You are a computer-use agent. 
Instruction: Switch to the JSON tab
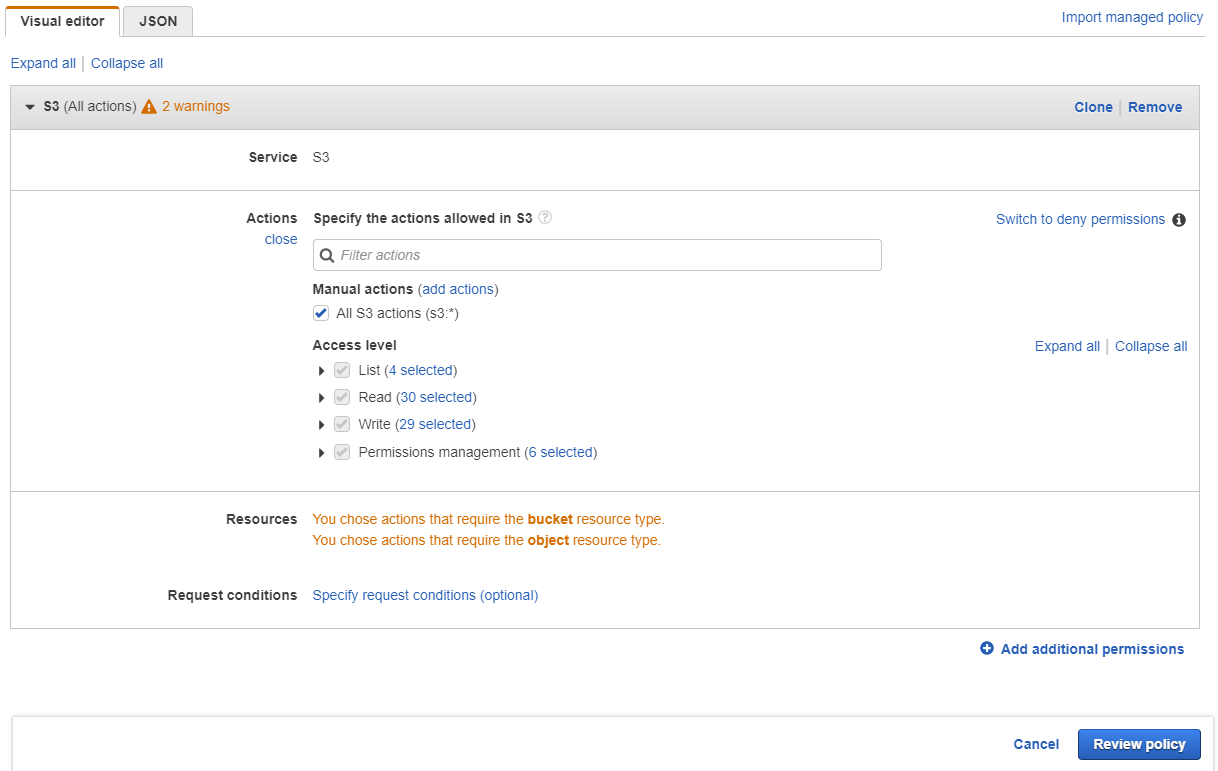coord(158,21)
